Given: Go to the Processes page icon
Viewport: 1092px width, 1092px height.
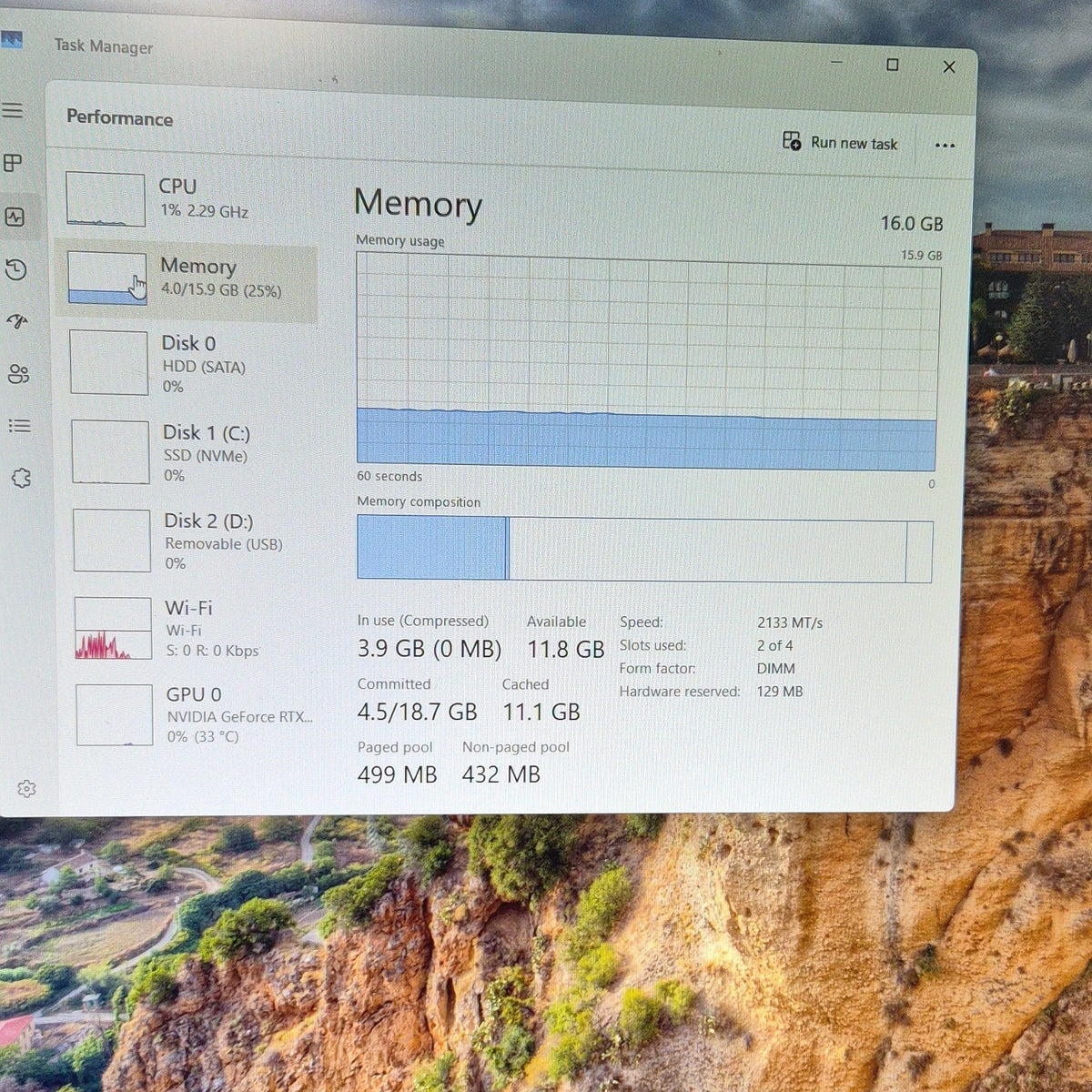Looking at the screenshot, I should click(x=13, y=163).
